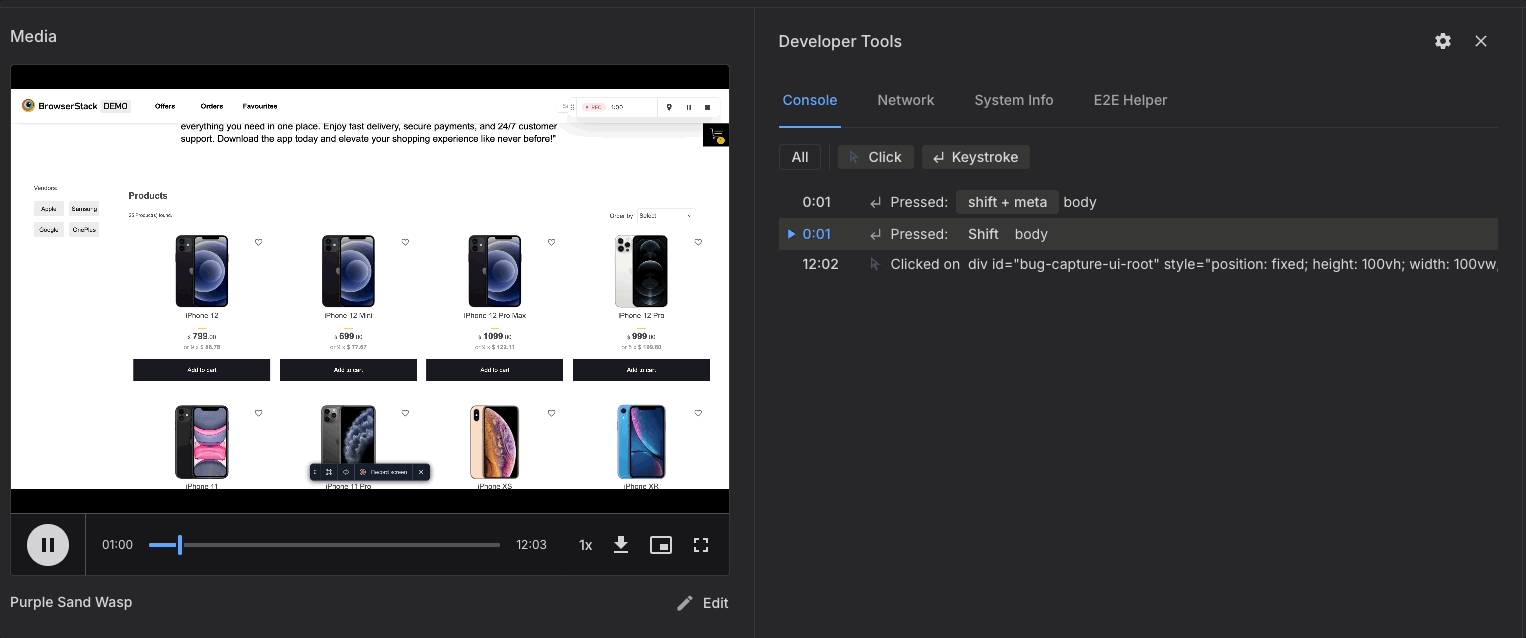Enter fullscreen video mode
The image size is (1526, 638).
(x=701, y=545)
